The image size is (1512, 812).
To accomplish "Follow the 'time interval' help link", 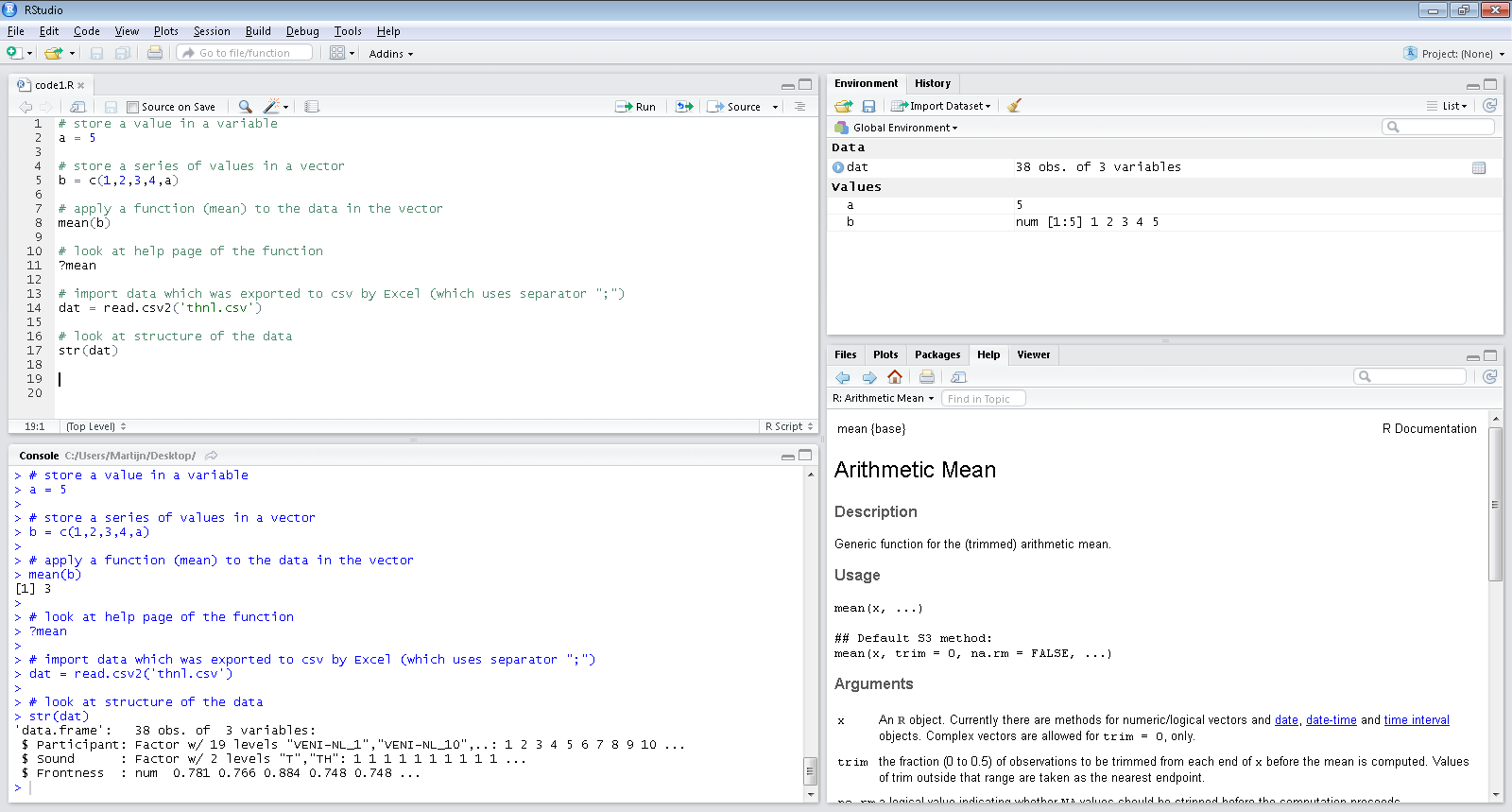I will pos(1417,720).
